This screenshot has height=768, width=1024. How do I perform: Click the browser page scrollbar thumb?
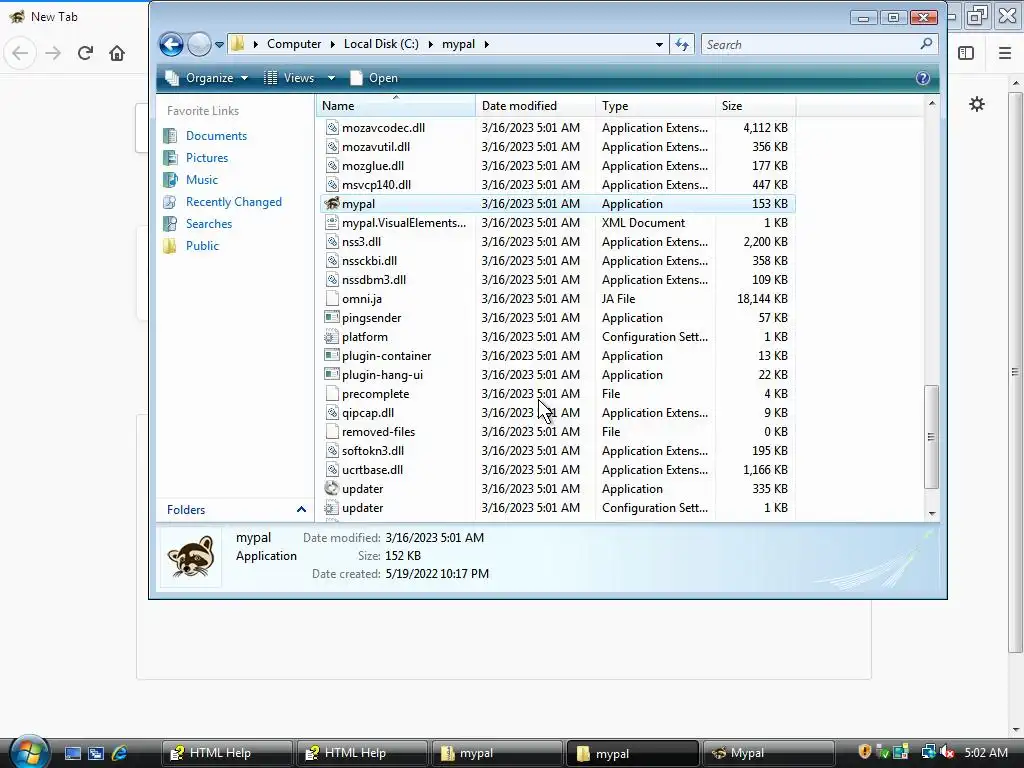(1015, 372)
